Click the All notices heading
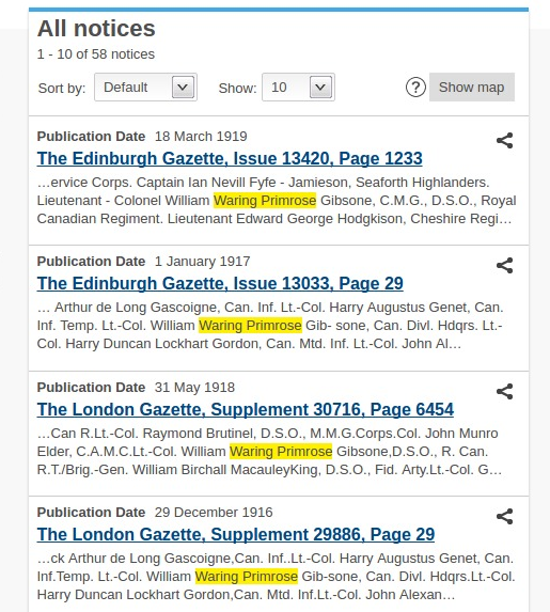The image size is (550, 612). [96, 28]
